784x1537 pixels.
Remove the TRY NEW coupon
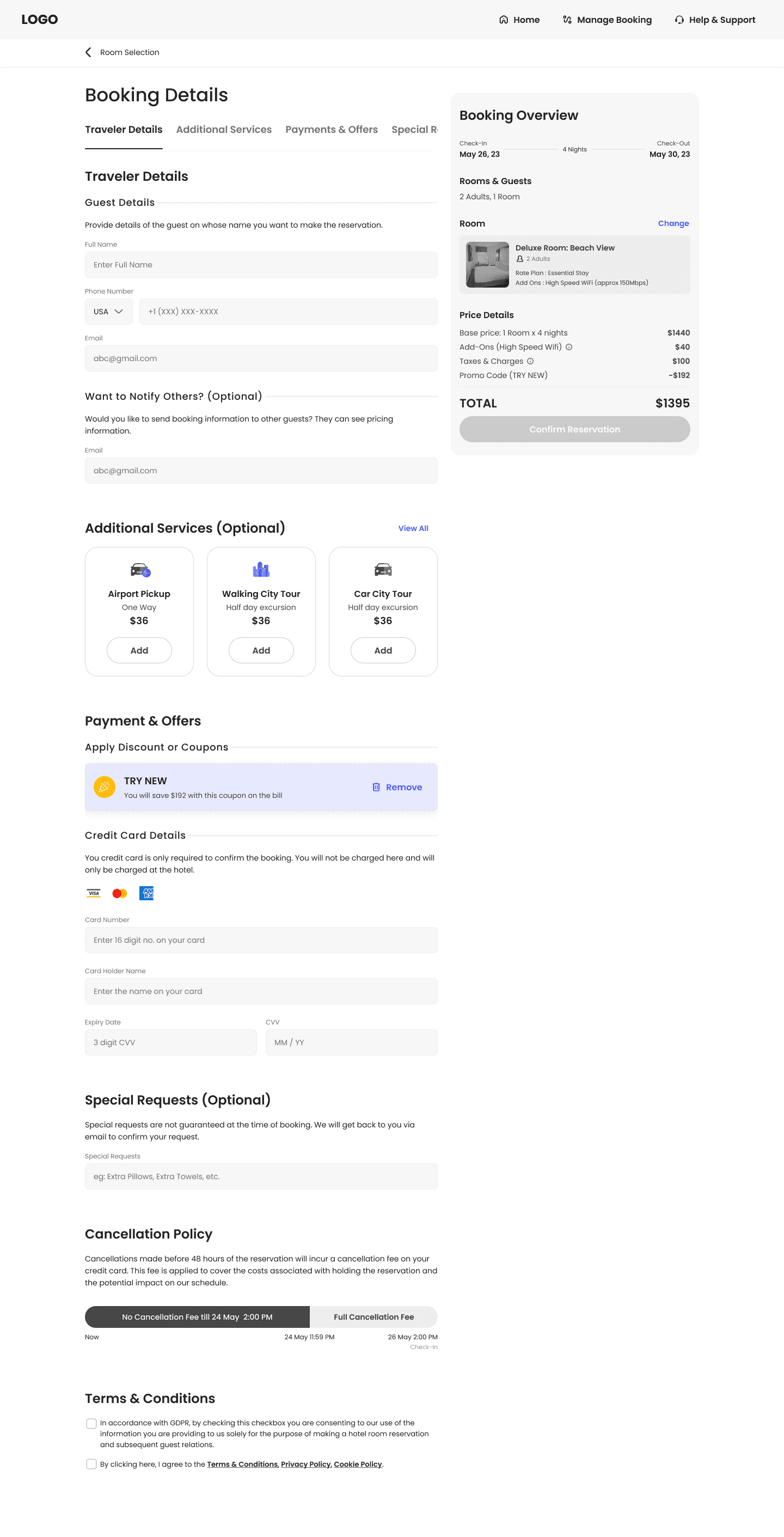397,787
